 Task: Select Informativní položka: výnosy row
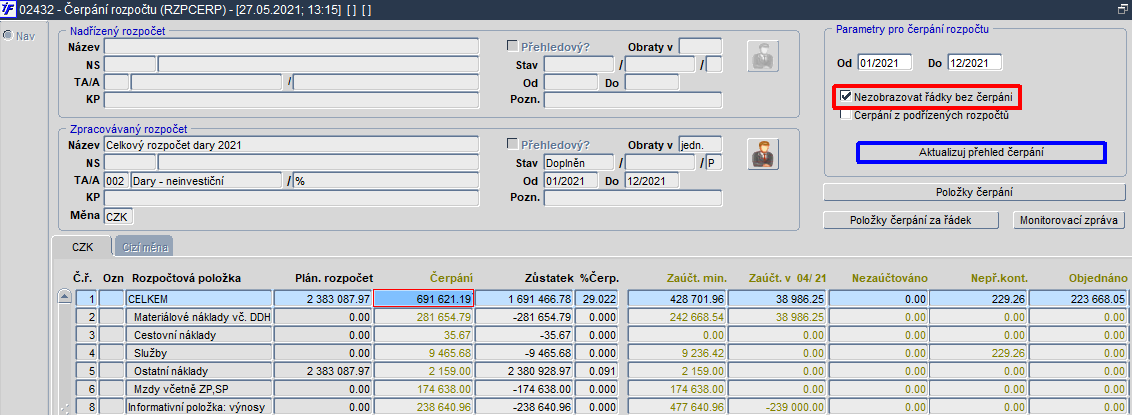[x=199, y=407]
